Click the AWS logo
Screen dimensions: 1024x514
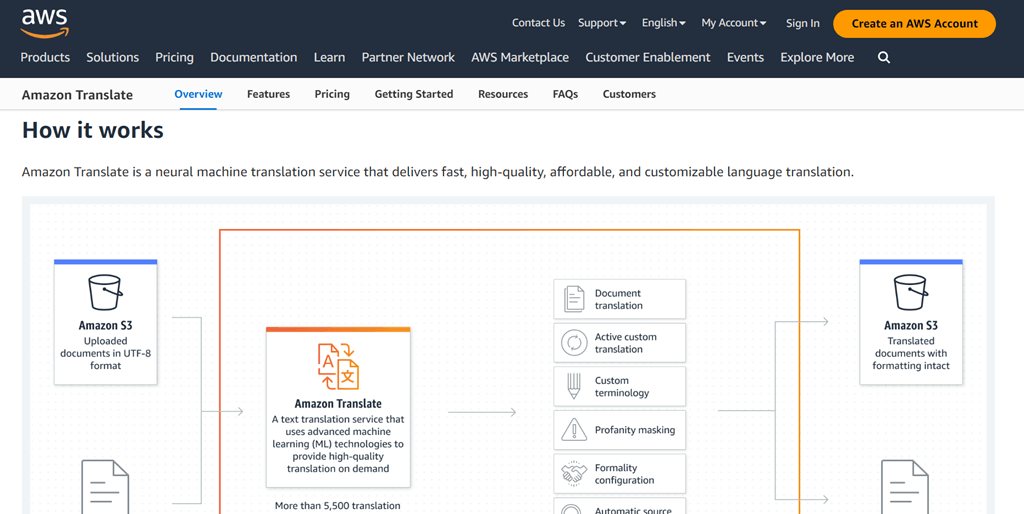(x=44, y=22)
